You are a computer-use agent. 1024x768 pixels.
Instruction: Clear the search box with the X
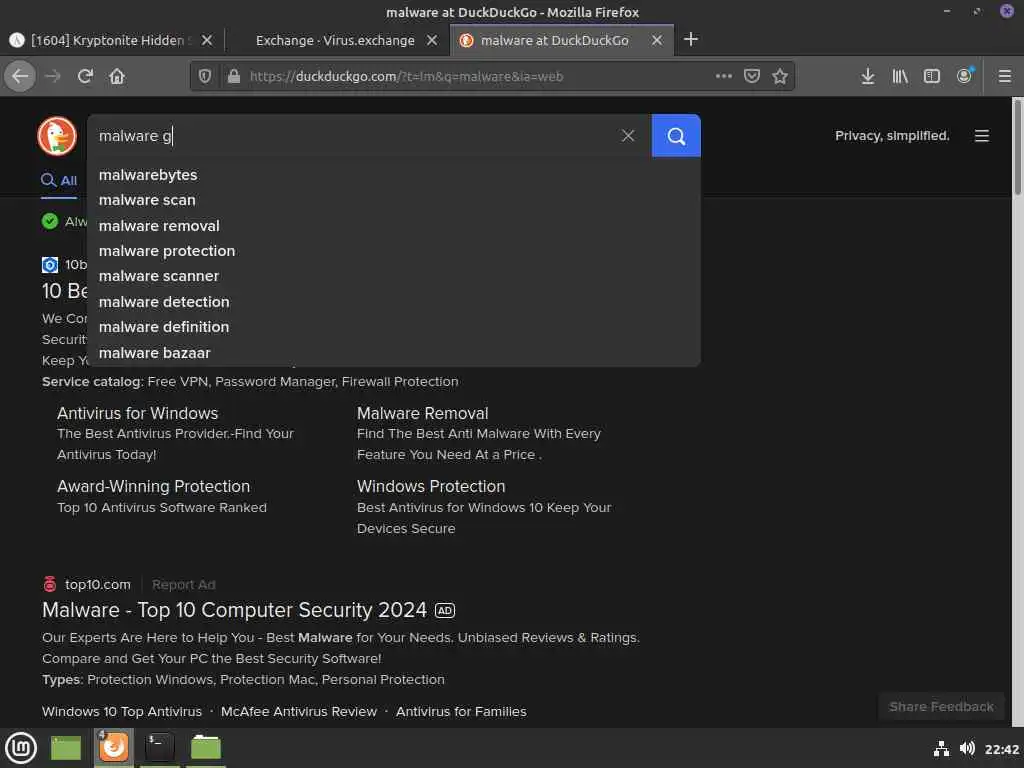[628, 135]
